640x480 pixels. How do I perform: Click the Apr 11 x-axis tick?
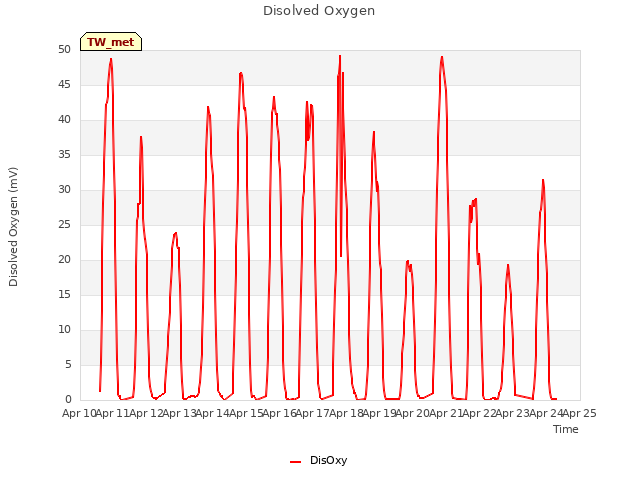(x=113, y=413)
